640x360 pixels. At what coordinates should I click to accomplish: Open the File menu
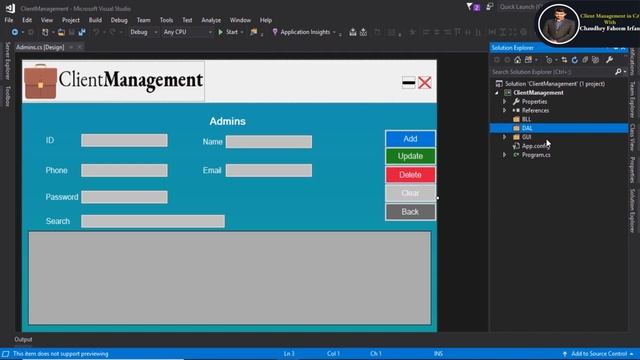(9, 20)
